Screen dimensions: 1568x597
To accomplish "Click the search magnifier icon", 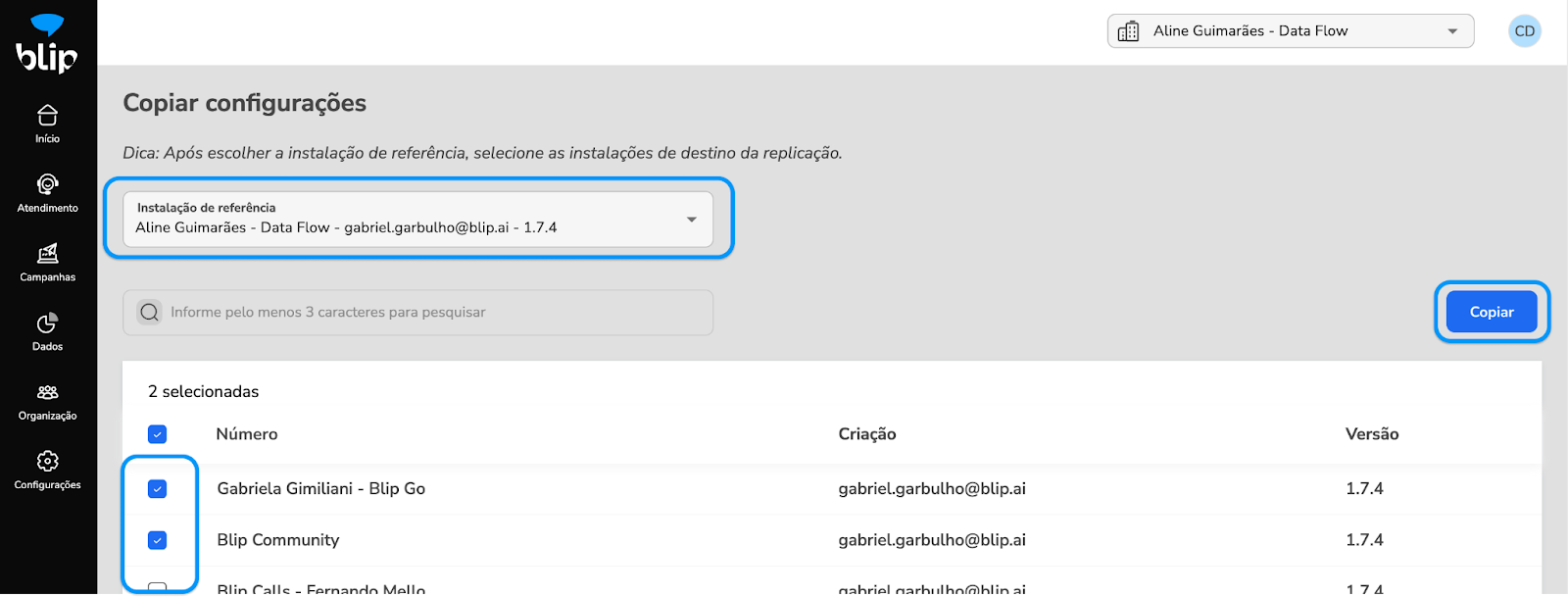I will pos(149,313).
